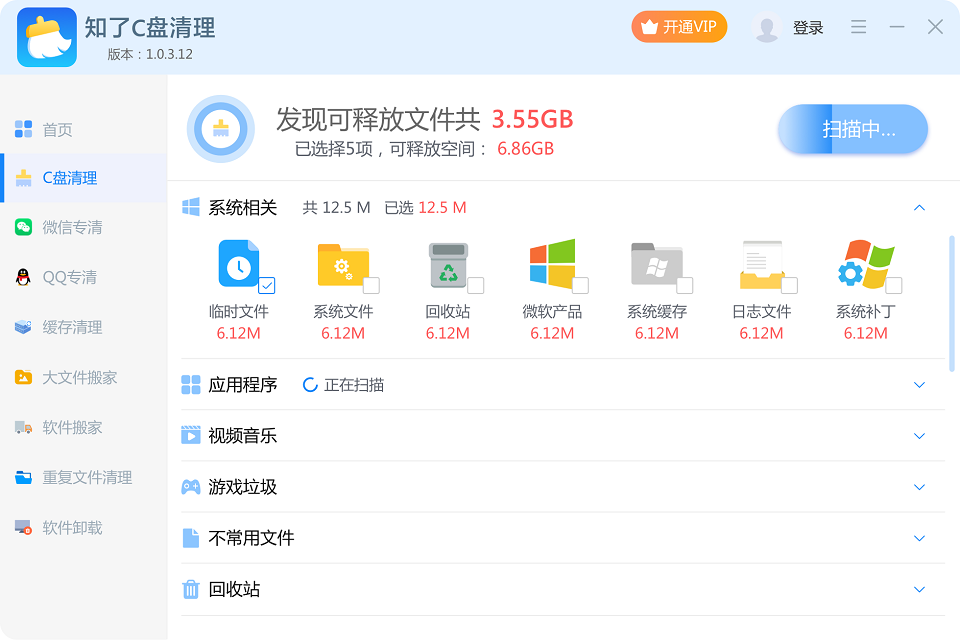Click the 不常用文件 section title

pos(251,538)
